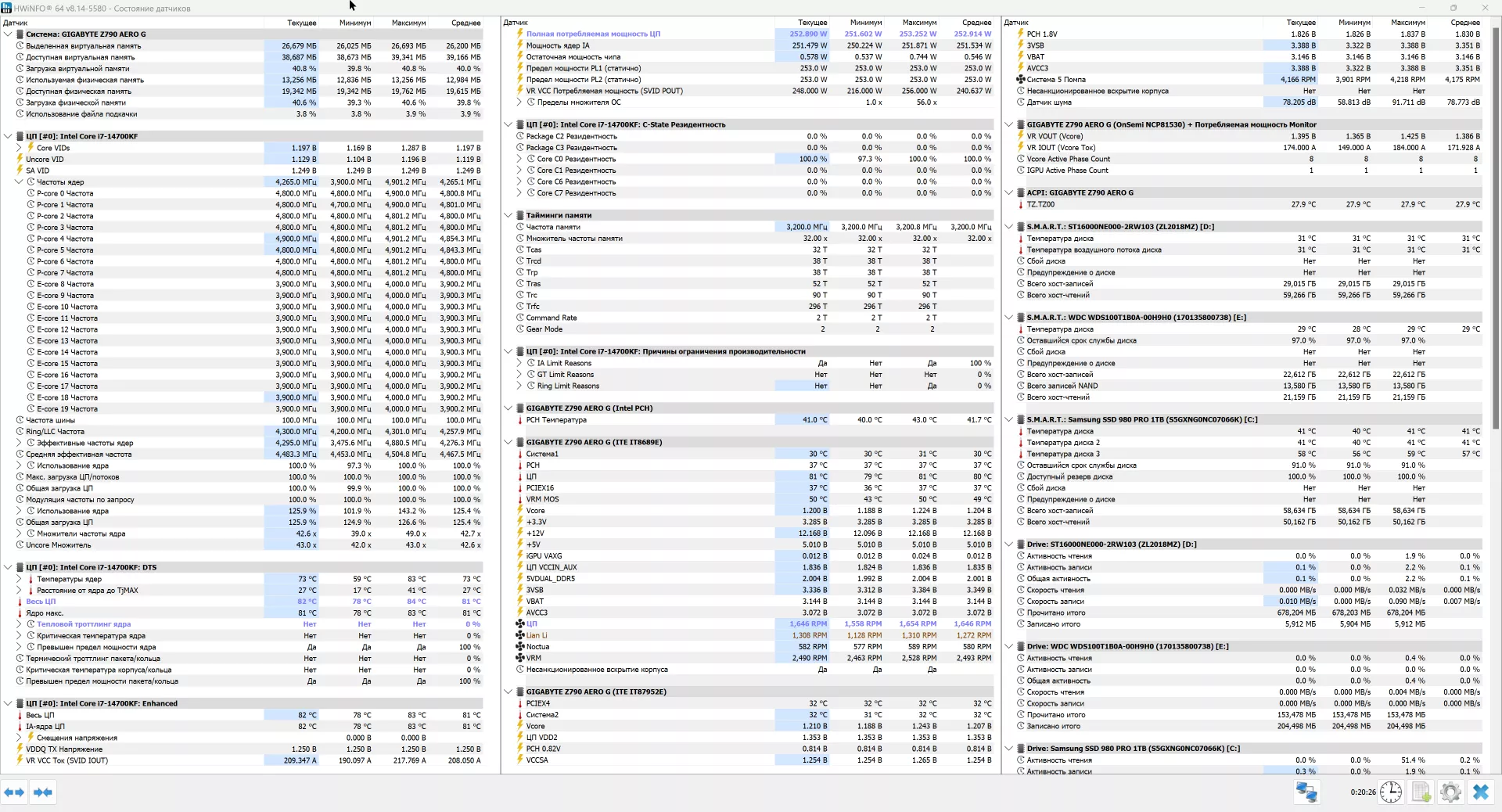Expand Эффективные частоты ядер
Viewport: 1502px width, 812px height.
(x=20, y=443)
